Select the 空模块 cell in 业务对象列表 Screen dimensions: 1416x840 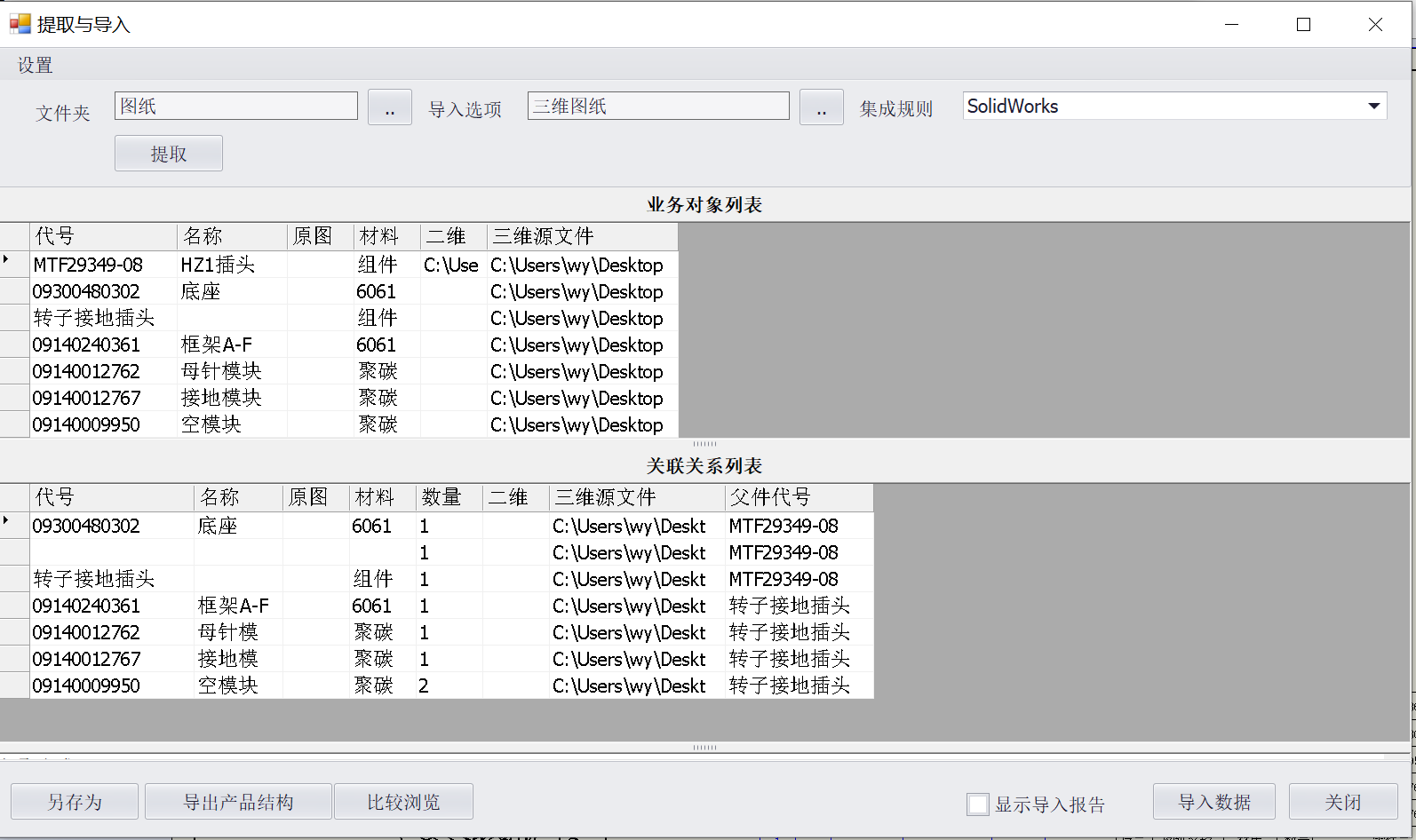pyautogui.click(x=232, y=424)
